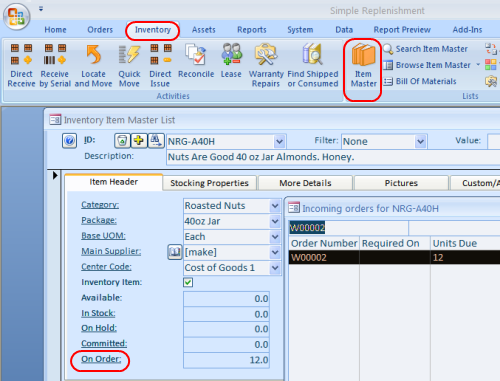Start a Quick Move
Image resolution: width=500 pixels, height=381 pixels.
[x=129, y=66]
